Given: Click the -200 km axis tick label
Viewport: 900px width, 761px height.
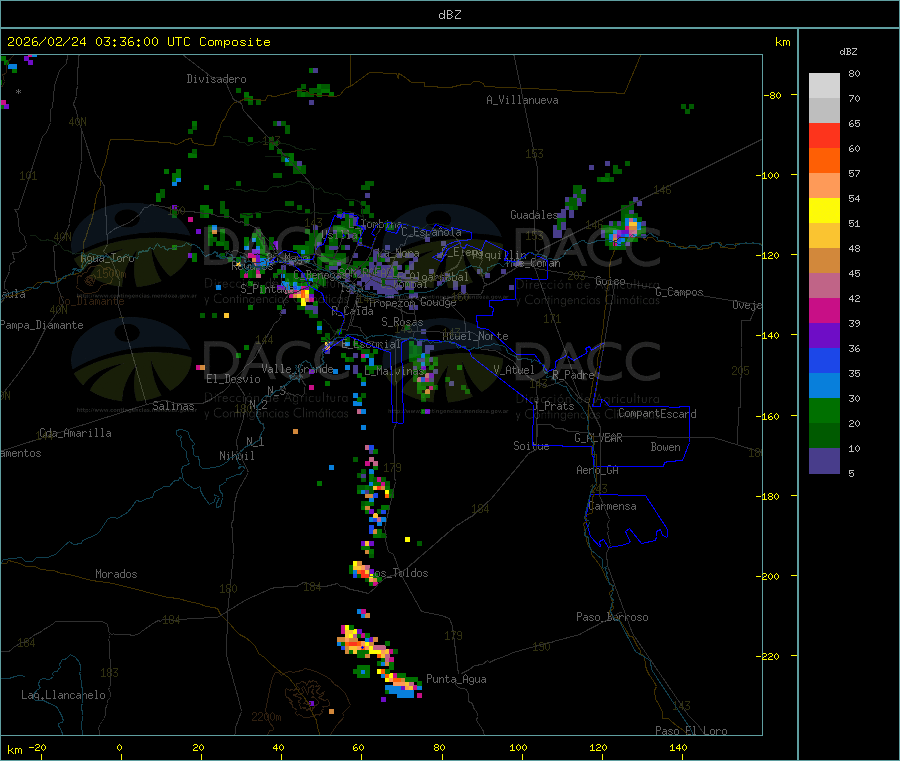Looking at the screenshot, I should pyautogui.click(x=767, y=576).
